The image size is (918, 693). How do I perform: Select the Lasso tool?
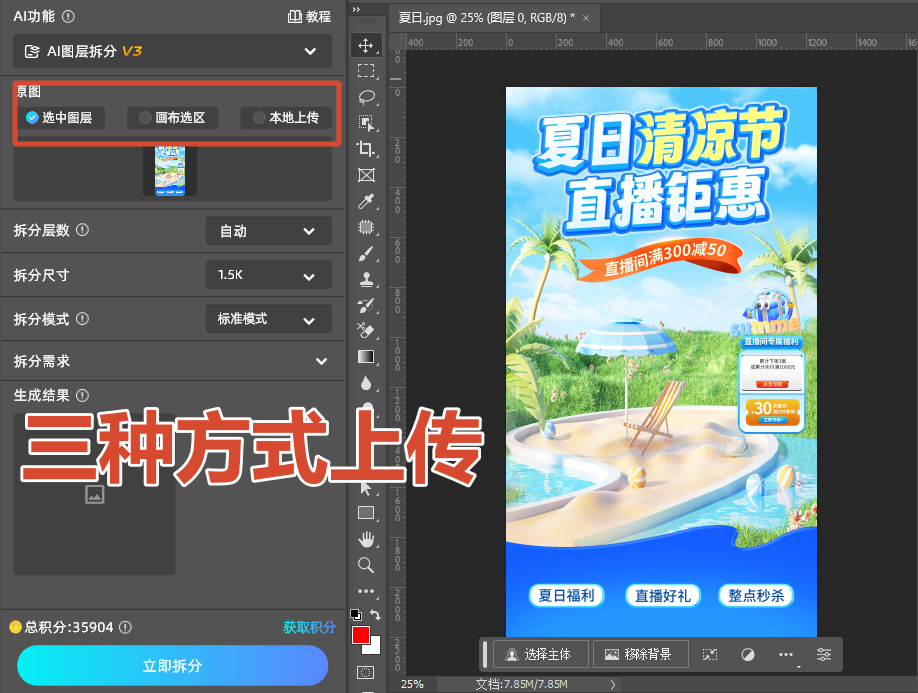(x=366, y=97)
